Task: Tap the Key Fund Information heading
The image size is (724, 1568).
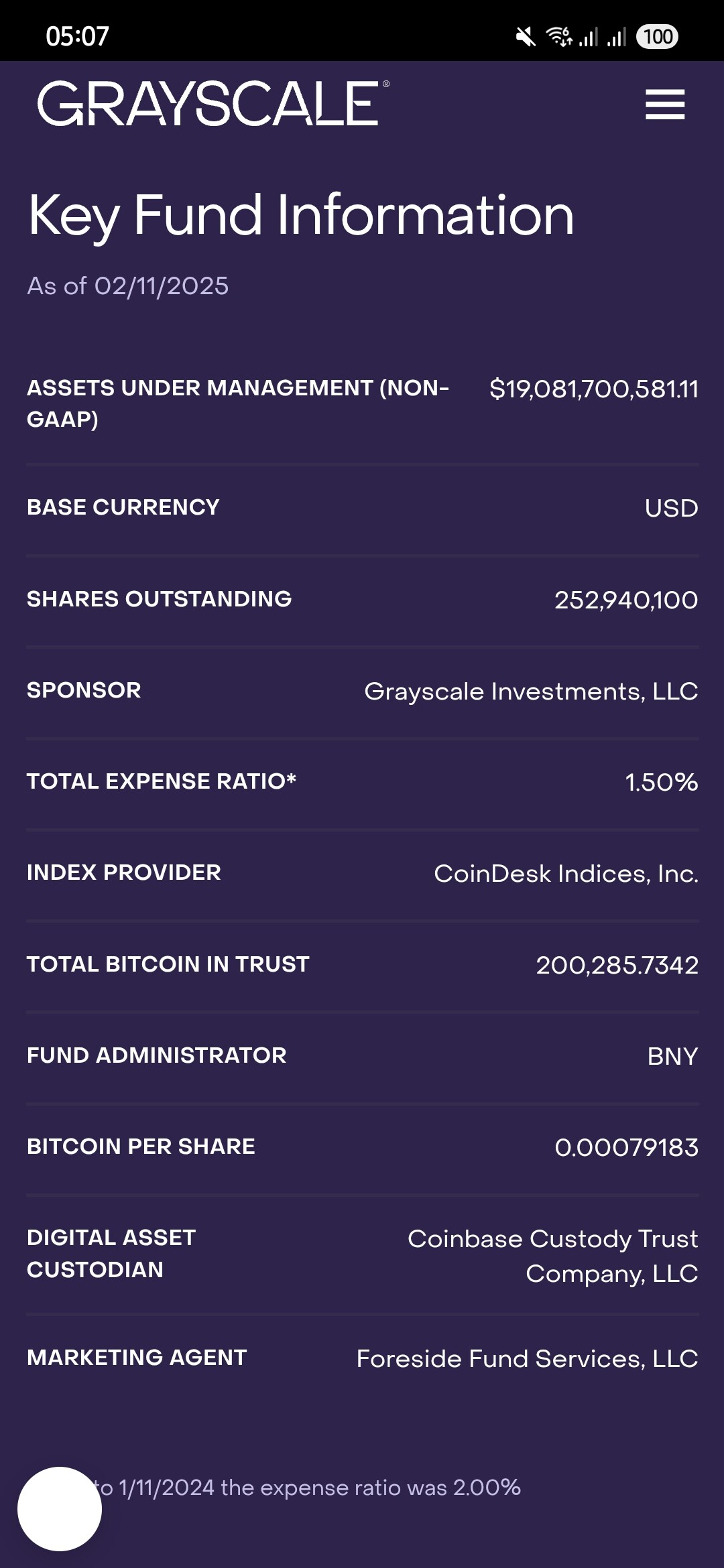Action: click(x=301, y=215)
